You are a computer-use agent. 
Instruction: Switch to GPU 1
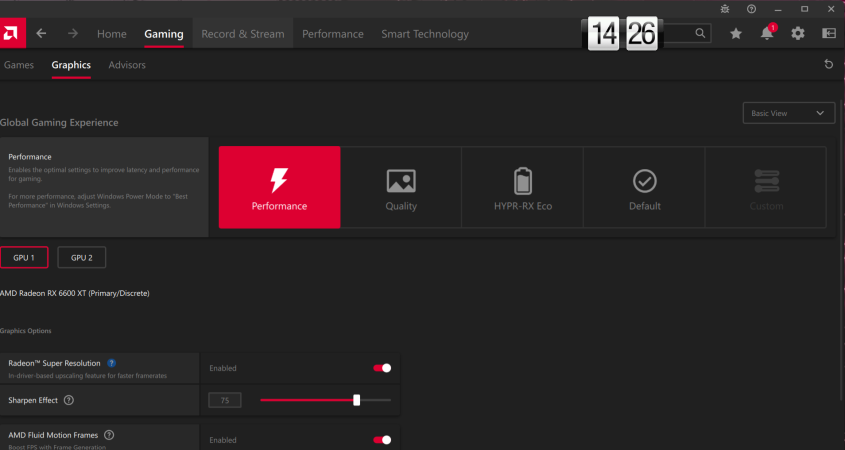(x=24, y=258)
